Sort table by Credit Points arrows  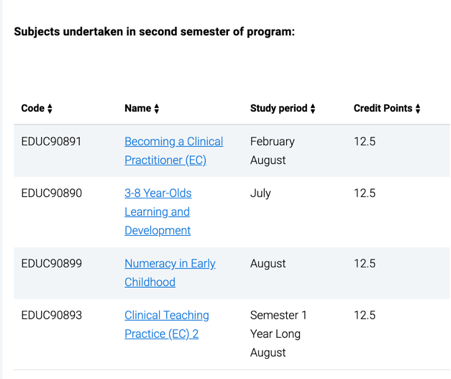click(x=418, y=108)
